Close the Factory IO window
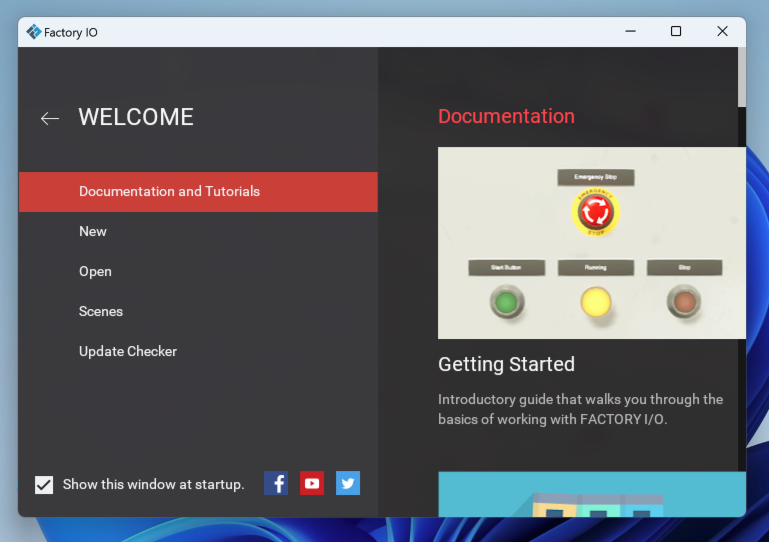The image size is (769, 542). 722,31
